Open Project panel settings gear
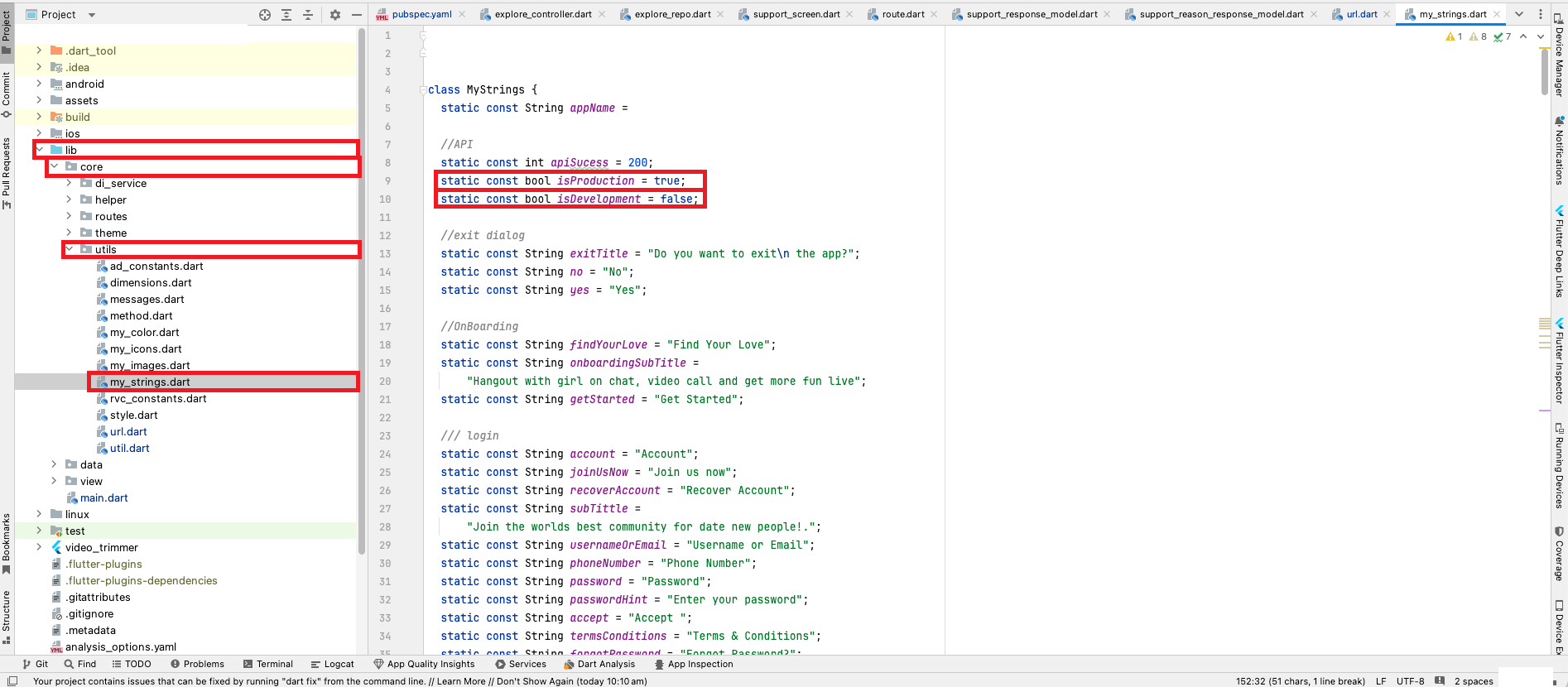The width and height of the screenshot is (1568, 687). pyautogui.click(x=335, y=15)
